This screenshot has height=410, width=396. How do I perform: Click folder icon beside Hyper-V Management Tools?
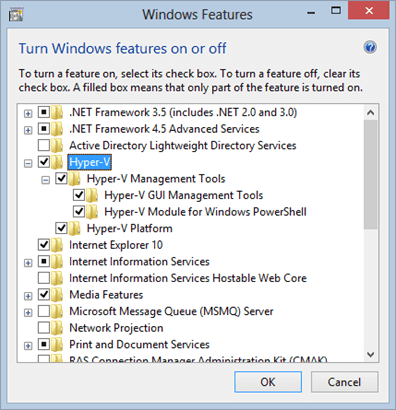pyautogui.click(x=75, y=179)
